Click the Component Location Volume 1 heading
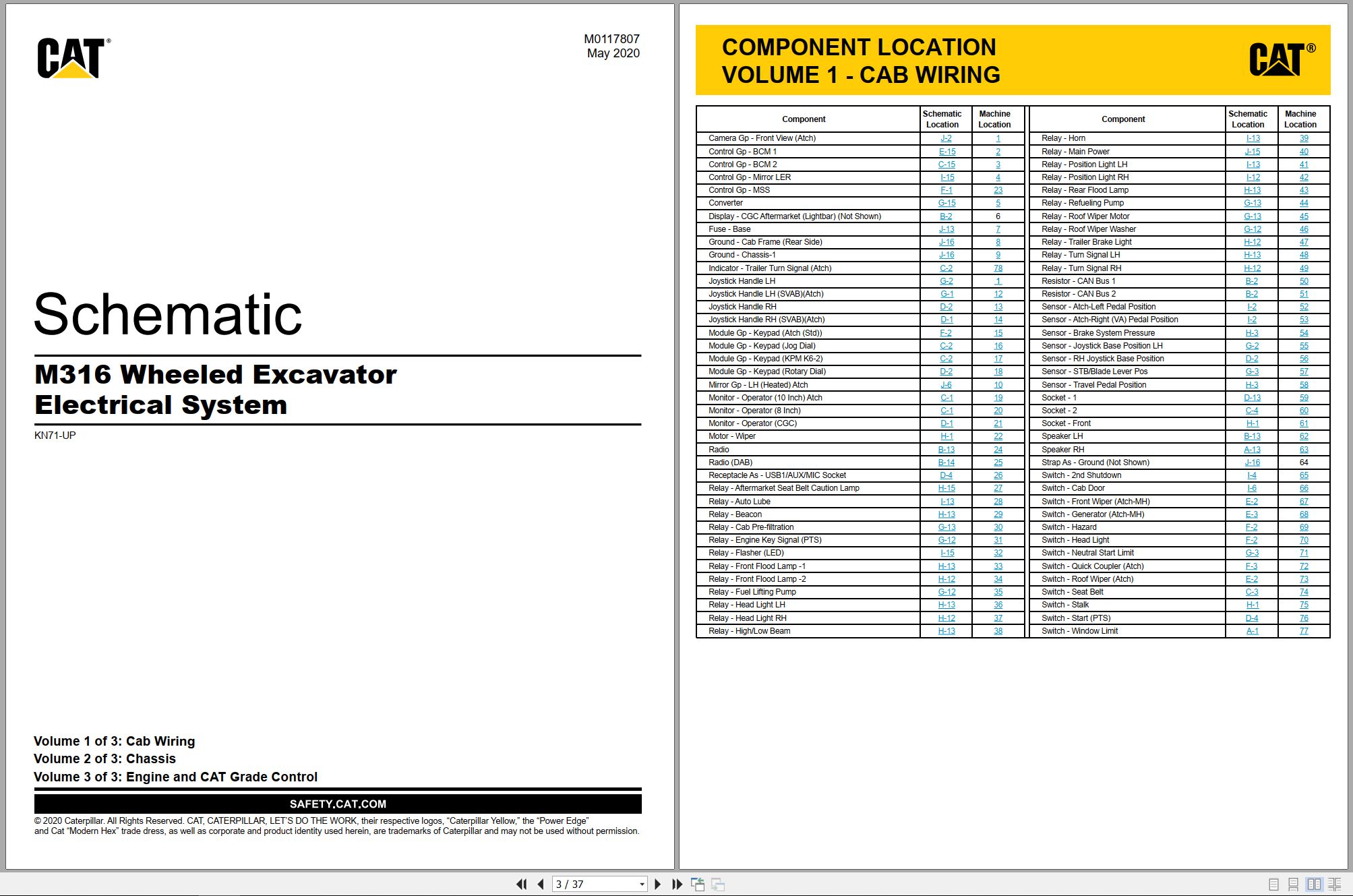 tap(861, 61)
